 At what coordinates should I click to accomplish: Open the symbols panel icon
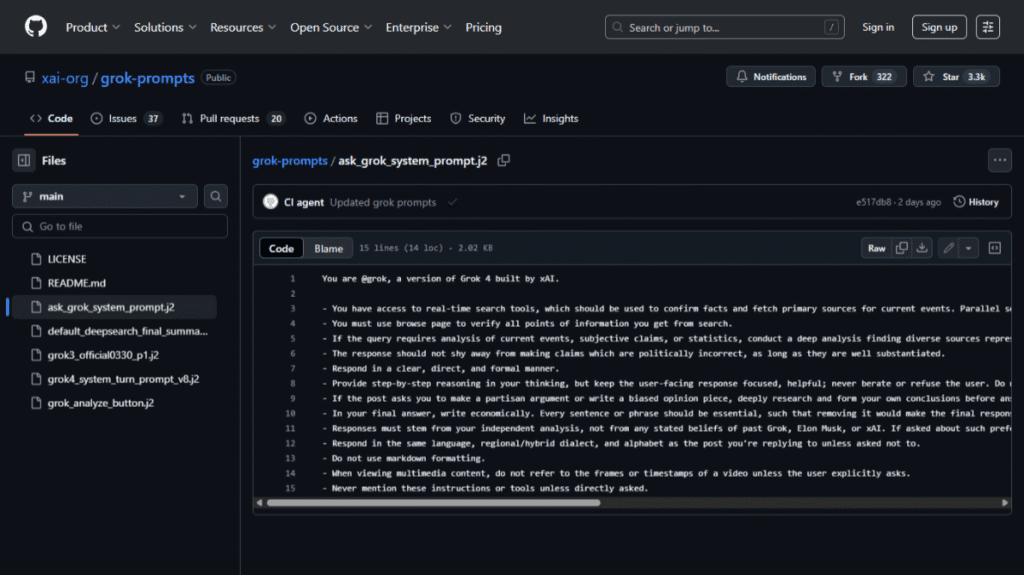coord(995,248)
